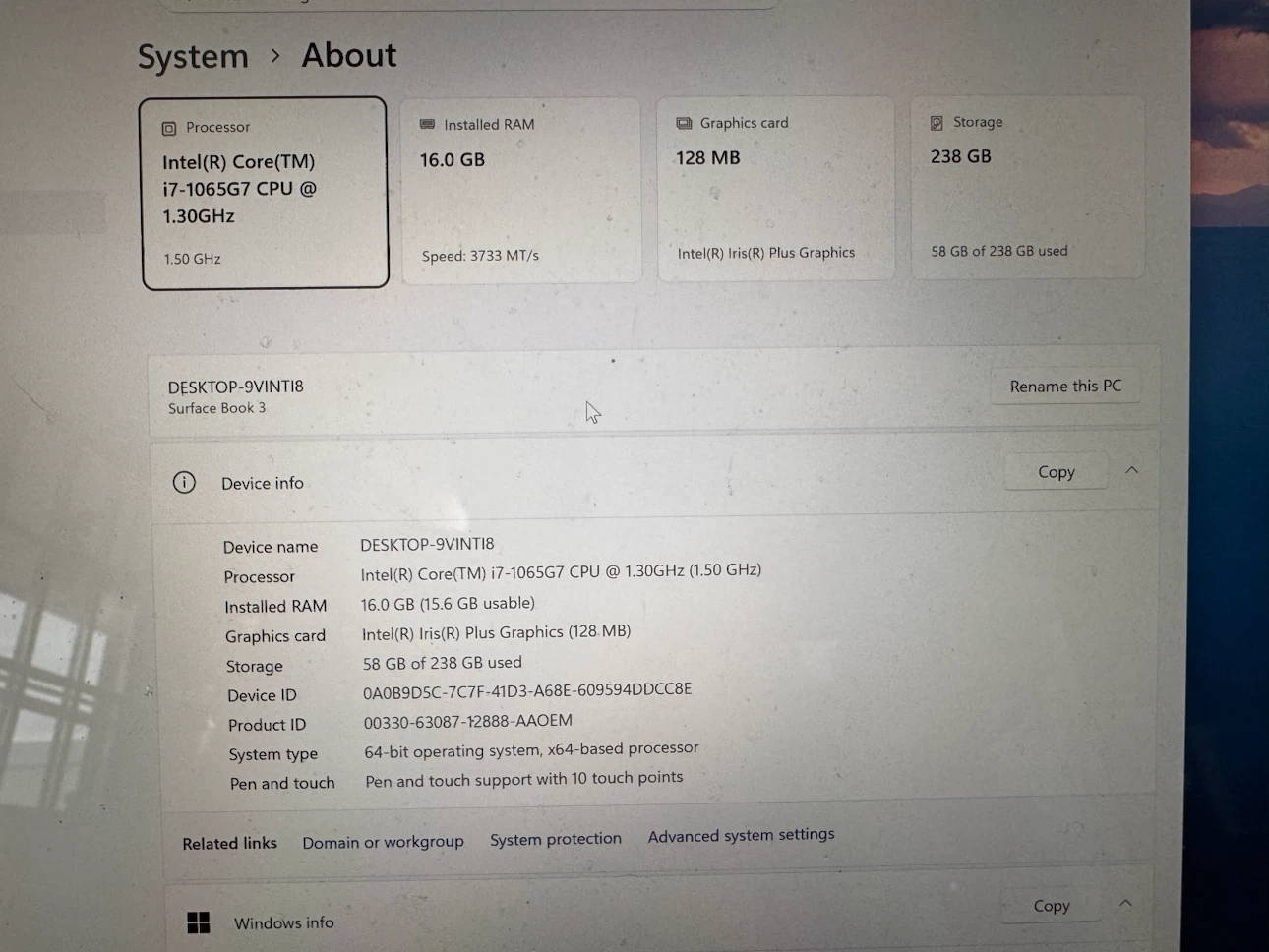Click the "About" page heading
The width and height of the screenshot is (1269, 952).
[x=349, y=55]
